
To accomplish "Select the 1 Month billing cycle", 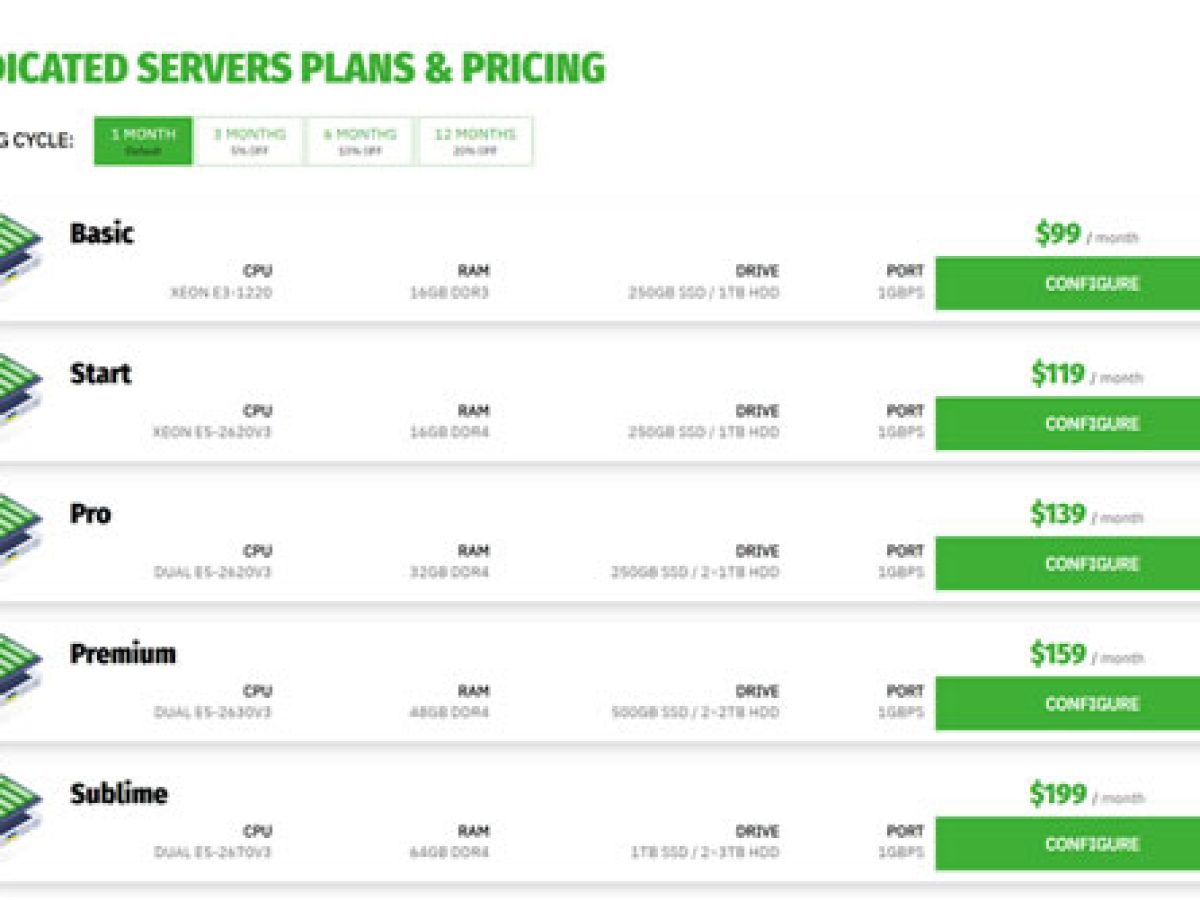I will pyautogui.click(x=143, y=141).
